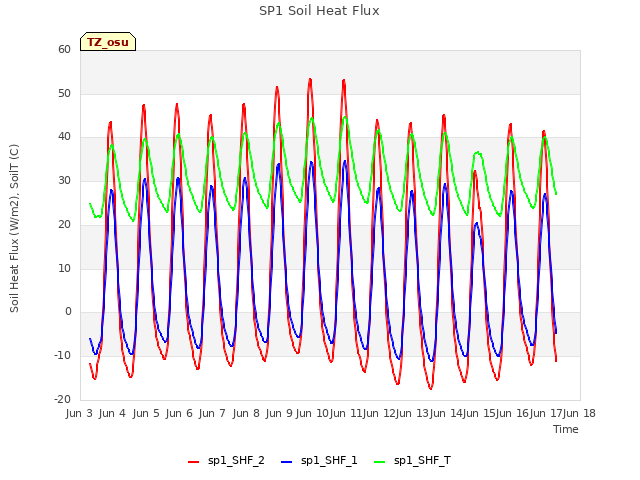
Task: Click the -10 y-axis tick label
Action: point(62,356)
